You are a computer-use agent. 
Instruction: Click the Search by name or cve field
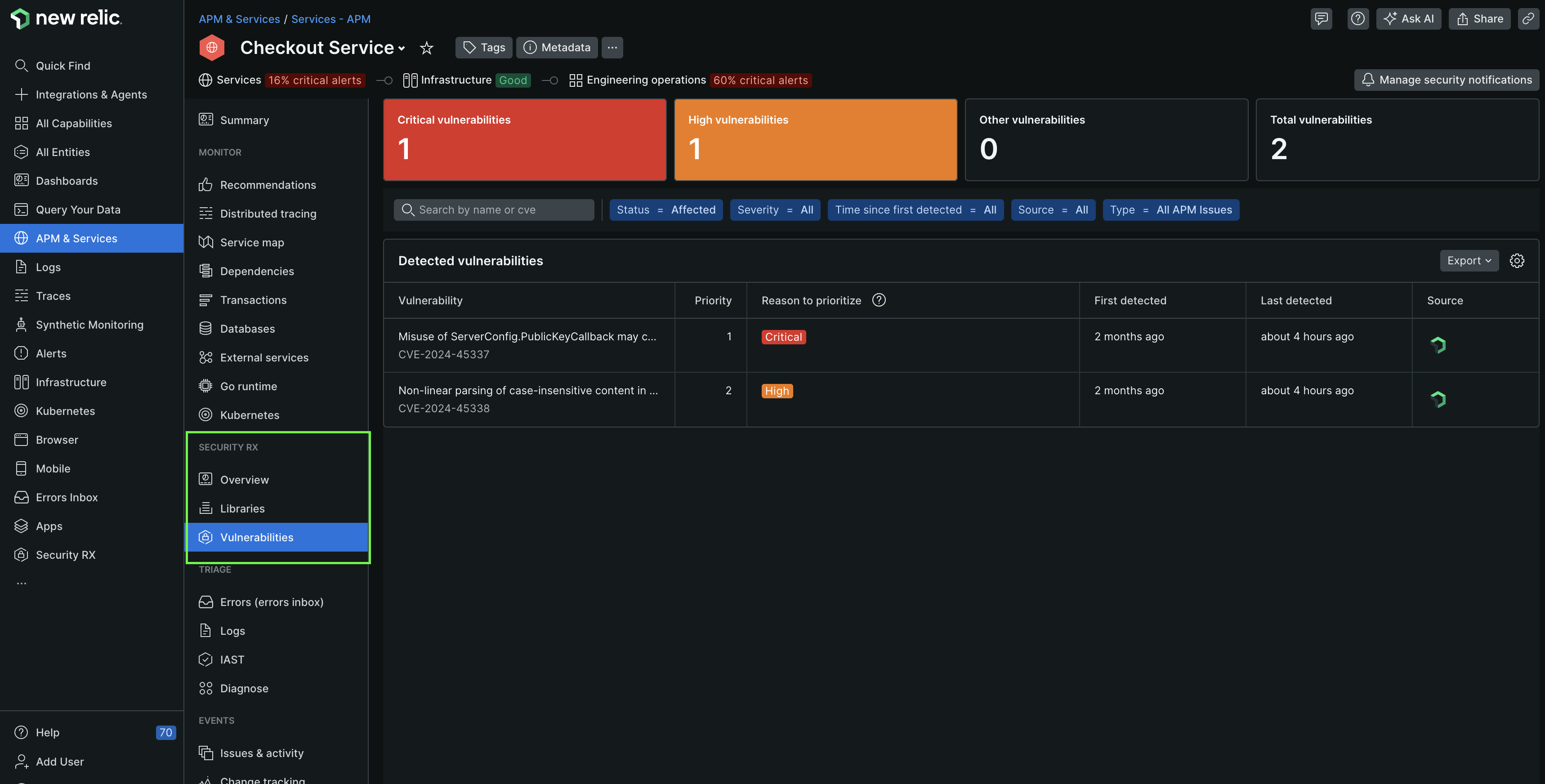pos(494,210)
